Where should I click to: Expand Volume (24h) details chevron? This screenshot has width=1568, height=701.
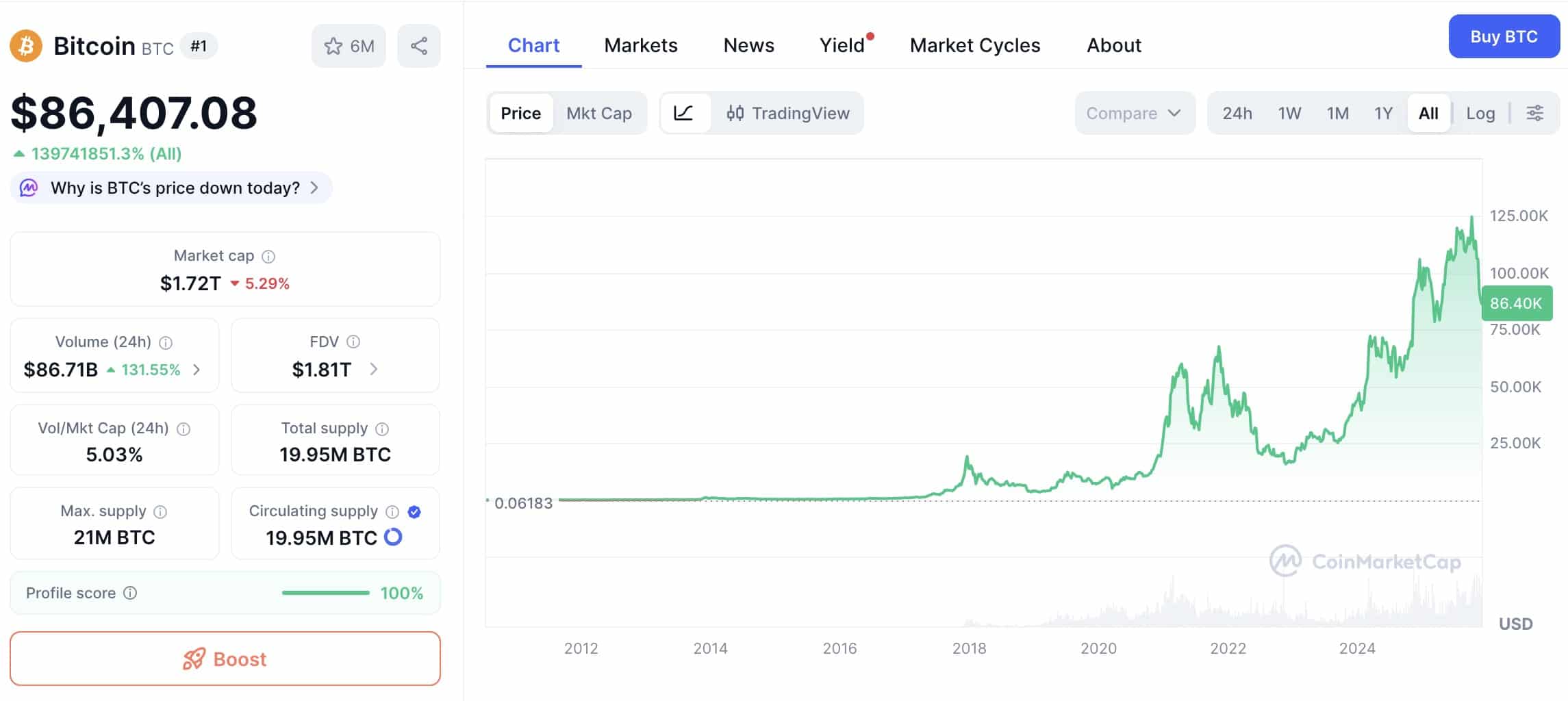(197, 370)
